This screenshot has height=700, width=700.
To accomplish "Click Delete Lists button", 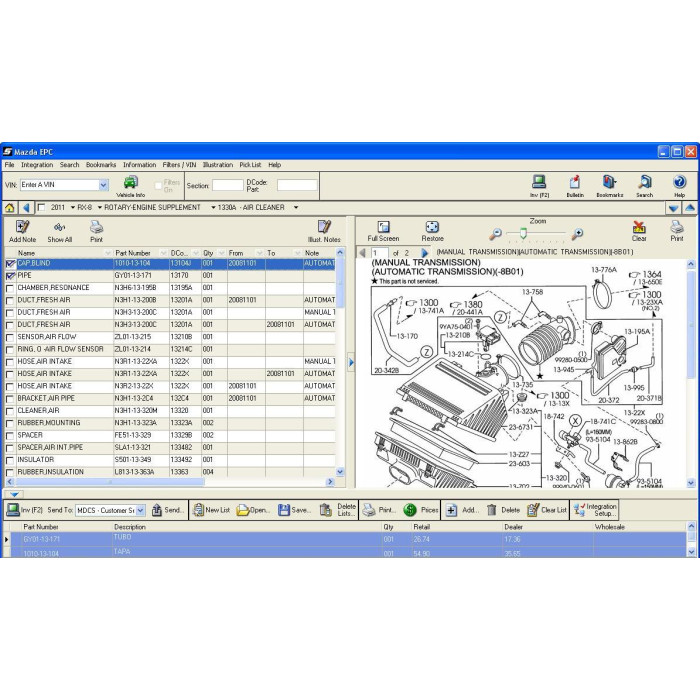I will pos(338,510).
